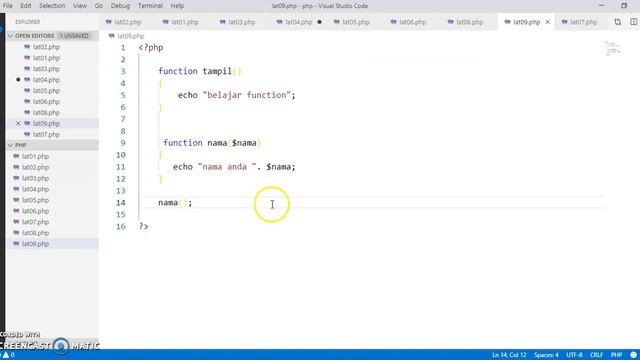Viewport: 640px width, 360px height.
Task: Open lat01.php in PHP folder
Action: coord(36,156)
